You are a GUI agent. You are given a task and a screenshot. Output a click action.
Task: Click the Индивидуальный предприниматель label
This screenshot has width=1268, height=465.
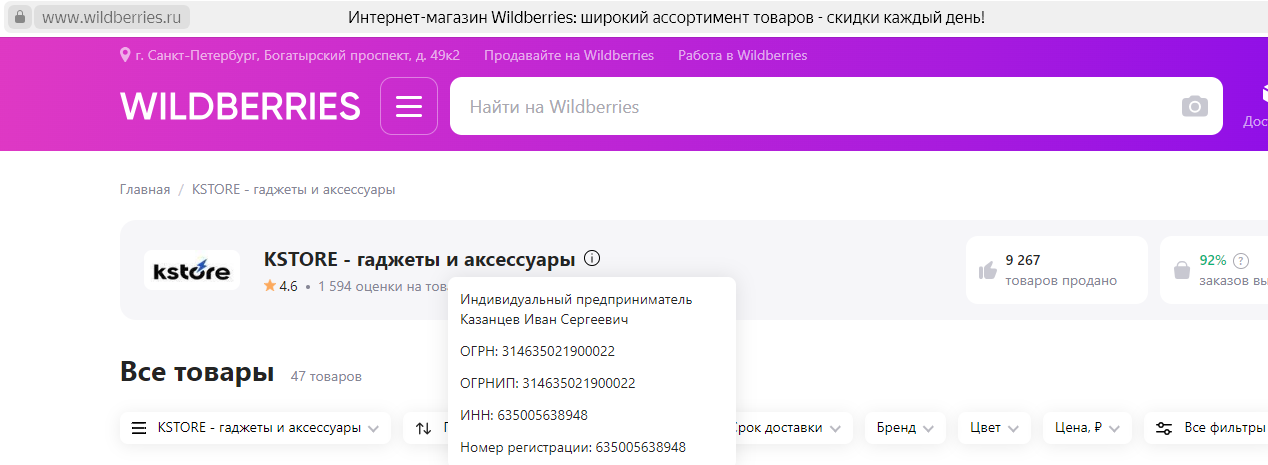pyautogui.click(x=576, y=299)
